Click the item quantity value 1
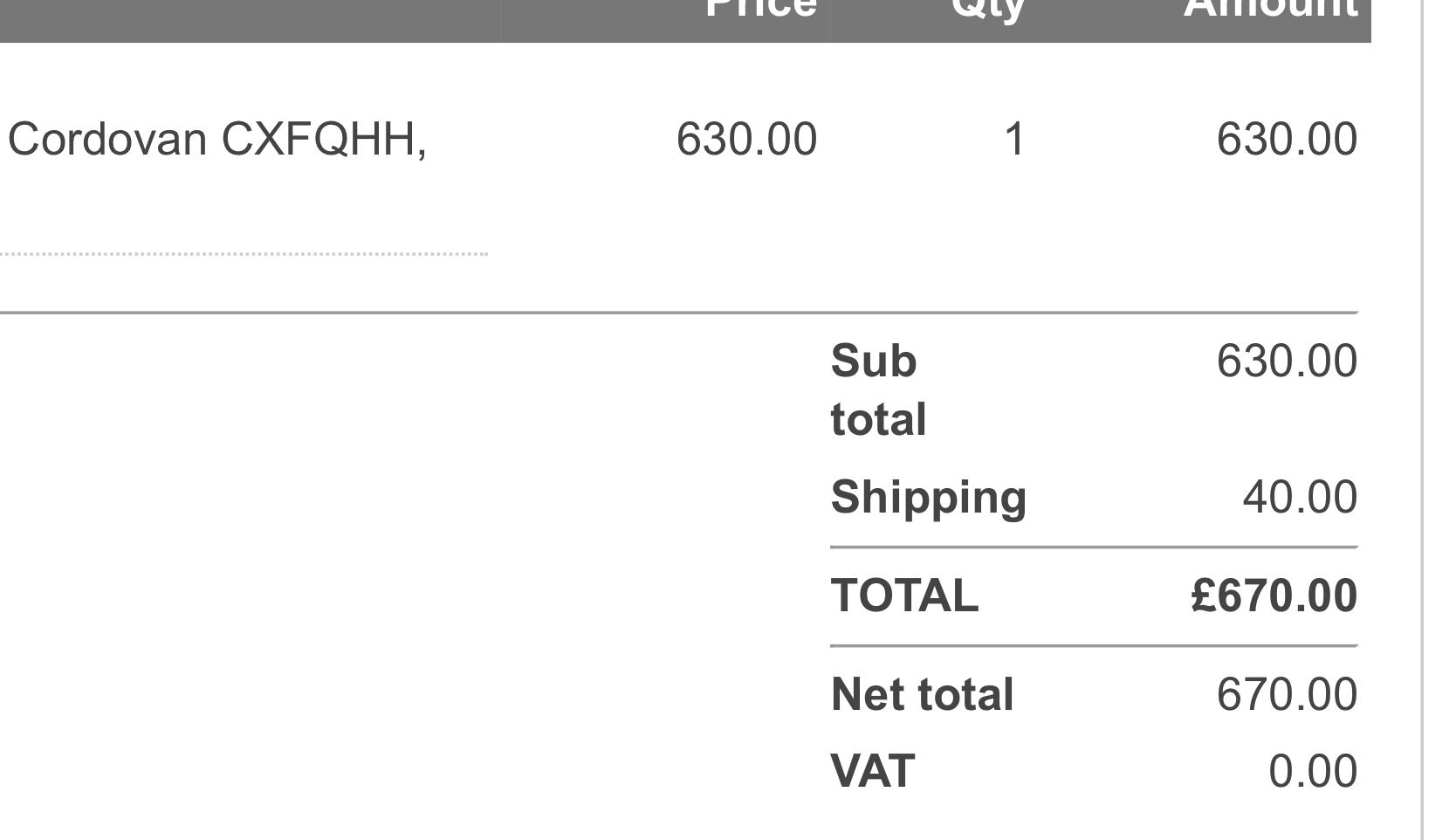The height and width of the screenshot is (840, 1456). pos(1014,140)
